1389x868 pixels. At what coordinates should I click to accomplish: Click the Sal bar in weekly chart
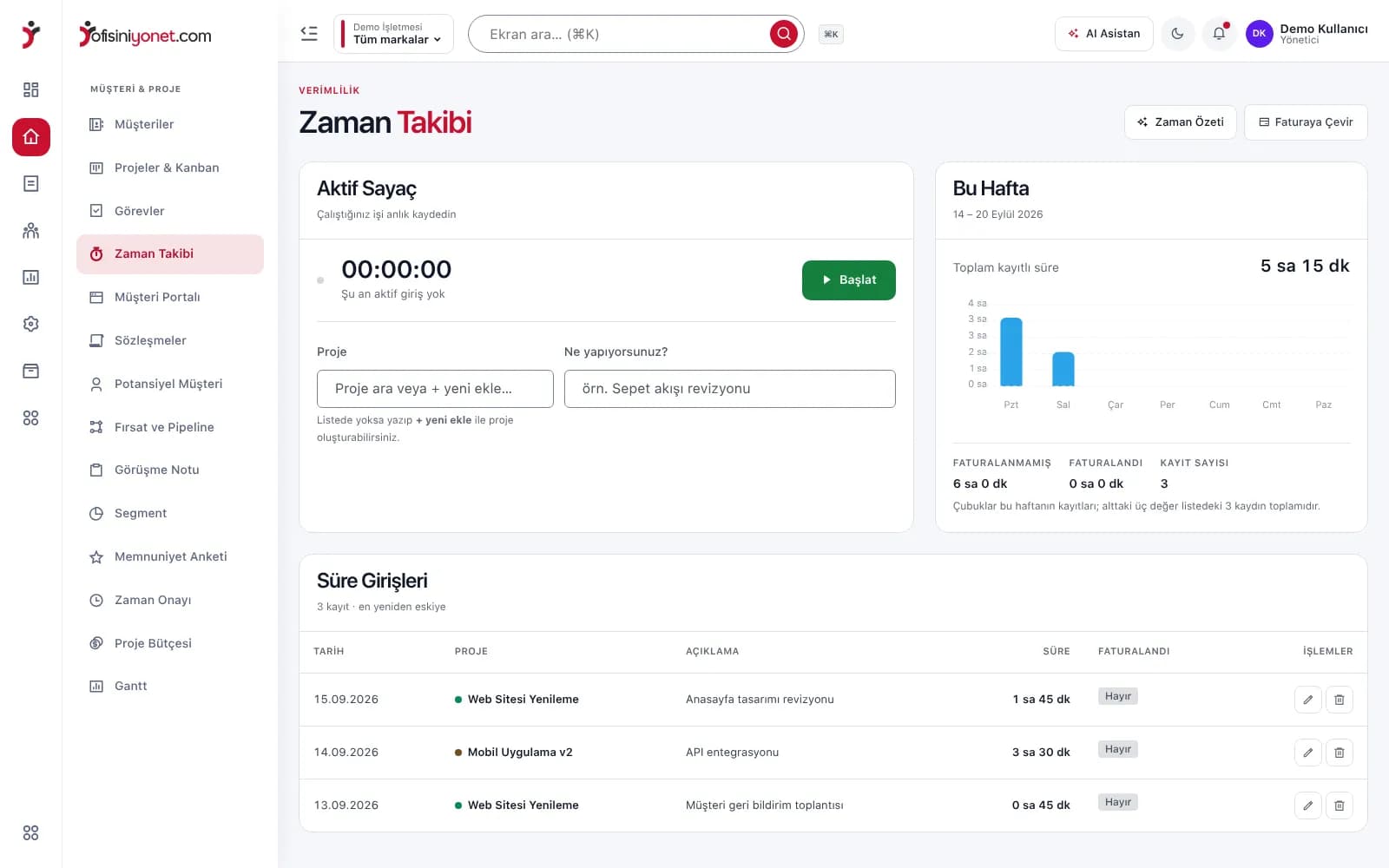coord(1063,369)
